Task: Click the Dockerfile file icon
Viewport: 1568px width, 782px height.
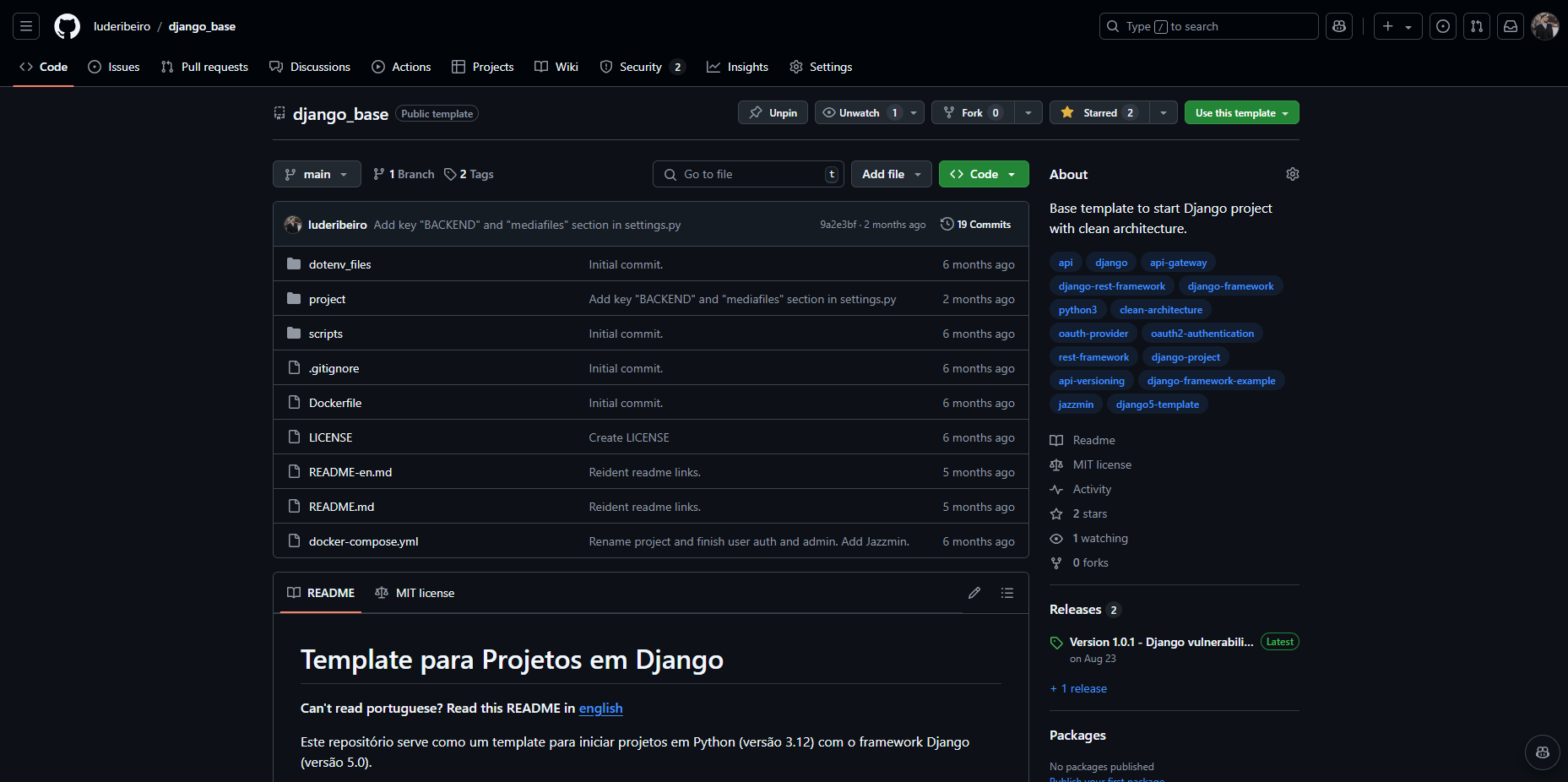Action: tap(294, 403)
